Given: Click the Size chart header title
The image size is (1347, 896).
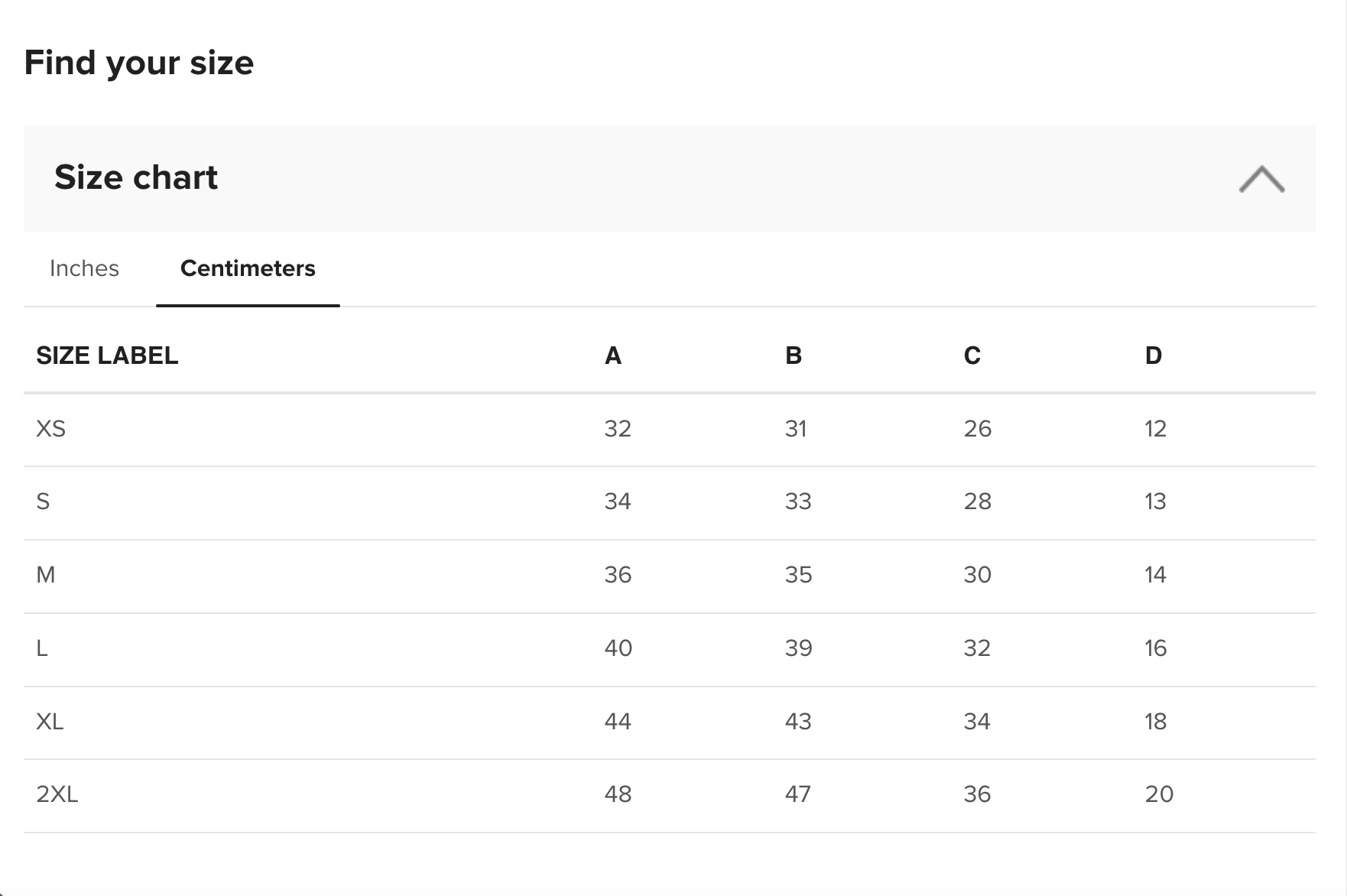Looking at the screenshot, I should coord(136,177).
